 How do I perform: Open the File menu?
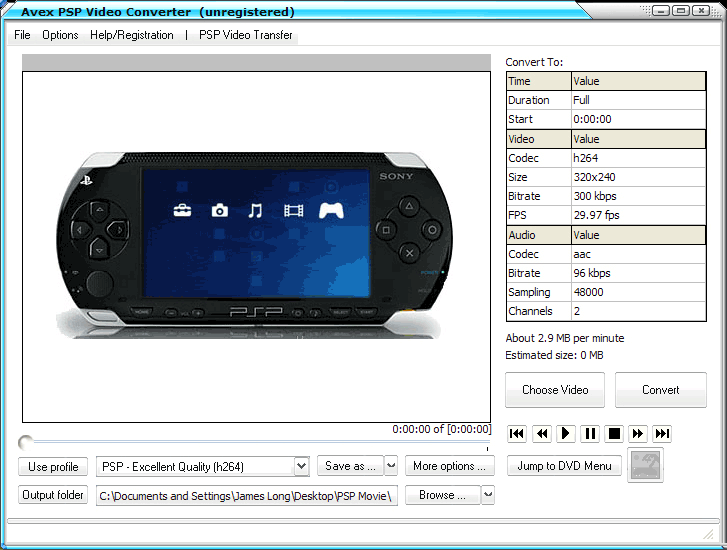point(22,35)
